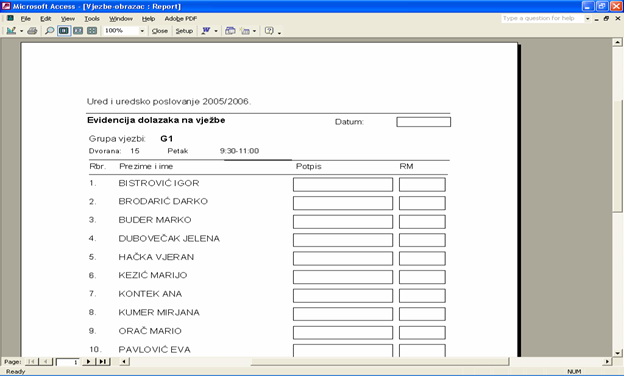Click the name DUBOVEČAK JELENA
Screen dimensions: 626x377
(169, 238)
